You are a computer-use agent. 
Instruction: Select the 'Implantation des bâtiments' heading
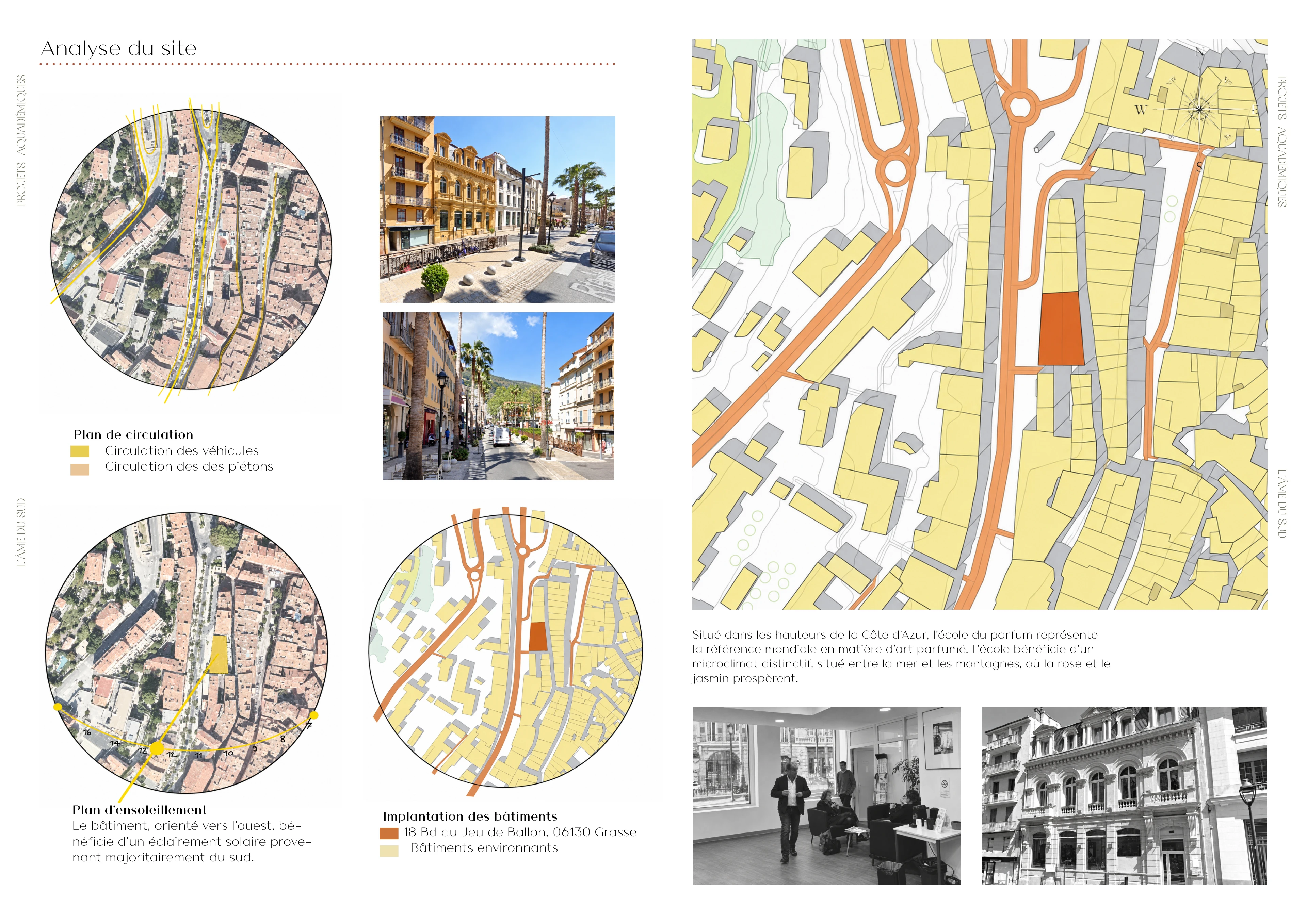tap(470, 816)
